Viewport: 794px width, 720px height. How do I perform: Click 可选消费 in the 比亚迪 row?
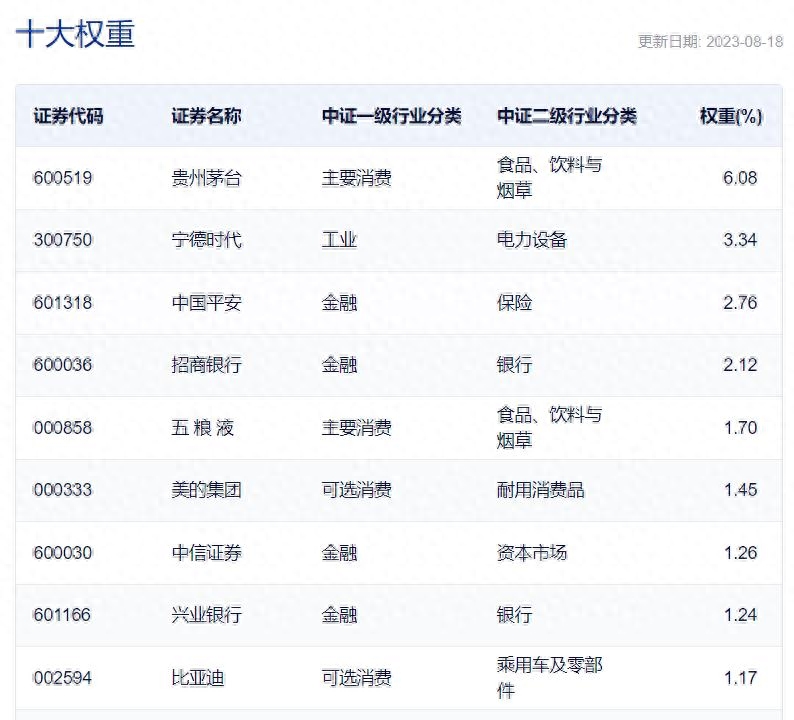point(356,677)
